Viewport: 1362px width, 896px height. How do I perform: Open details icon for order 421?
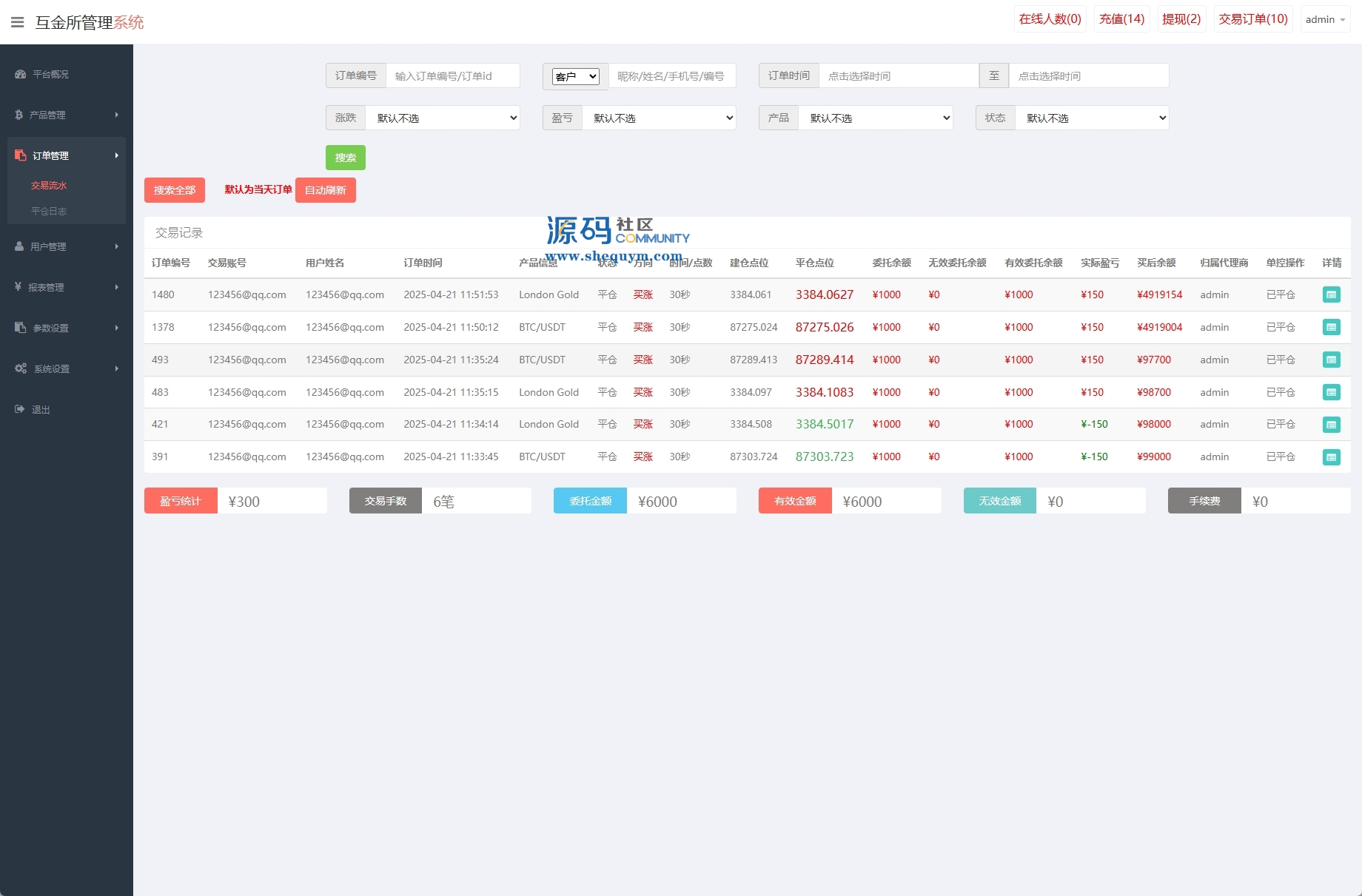click(x=1331, y=425)
